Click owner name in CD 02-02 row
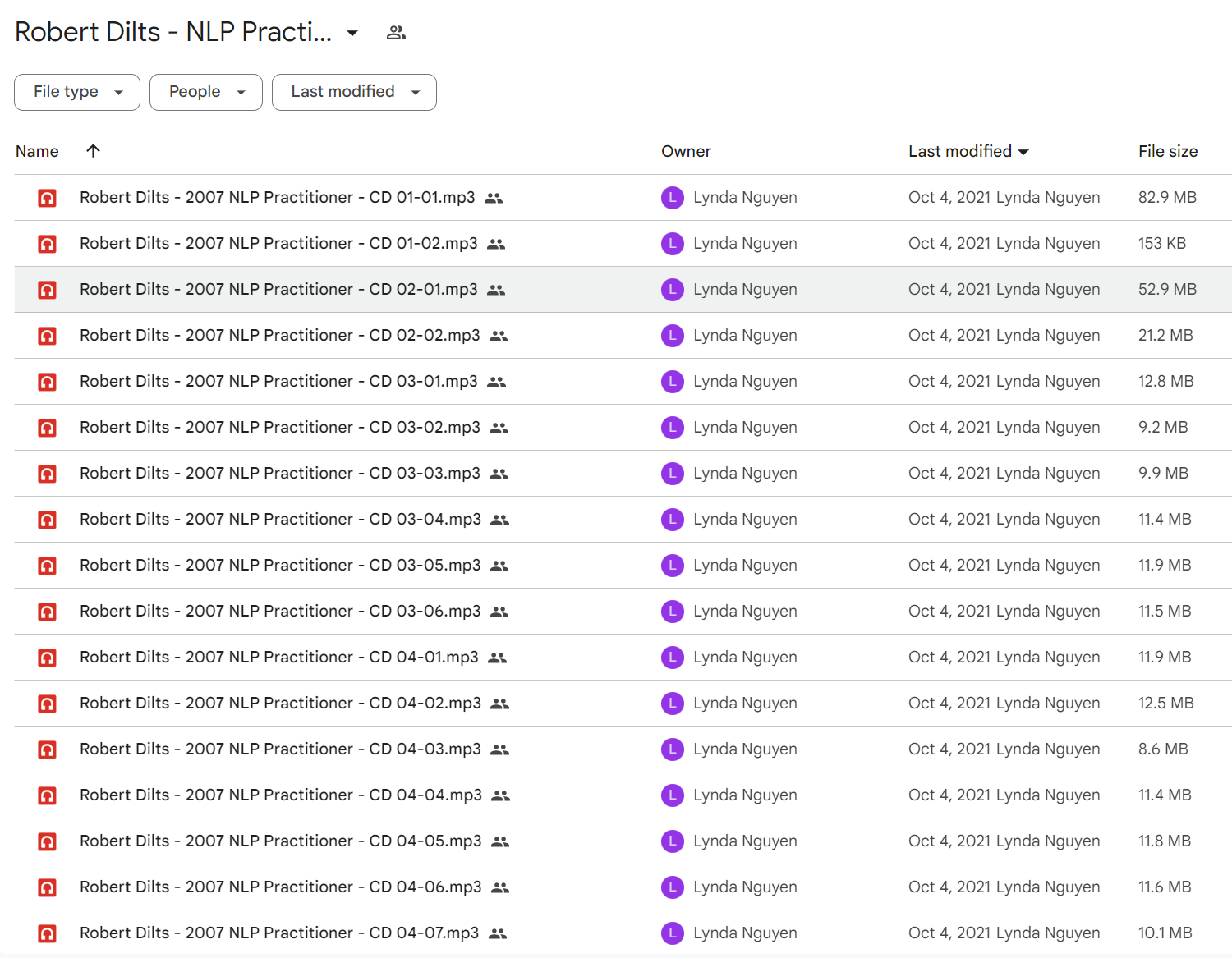1232x958 pixels. [745, 335]
